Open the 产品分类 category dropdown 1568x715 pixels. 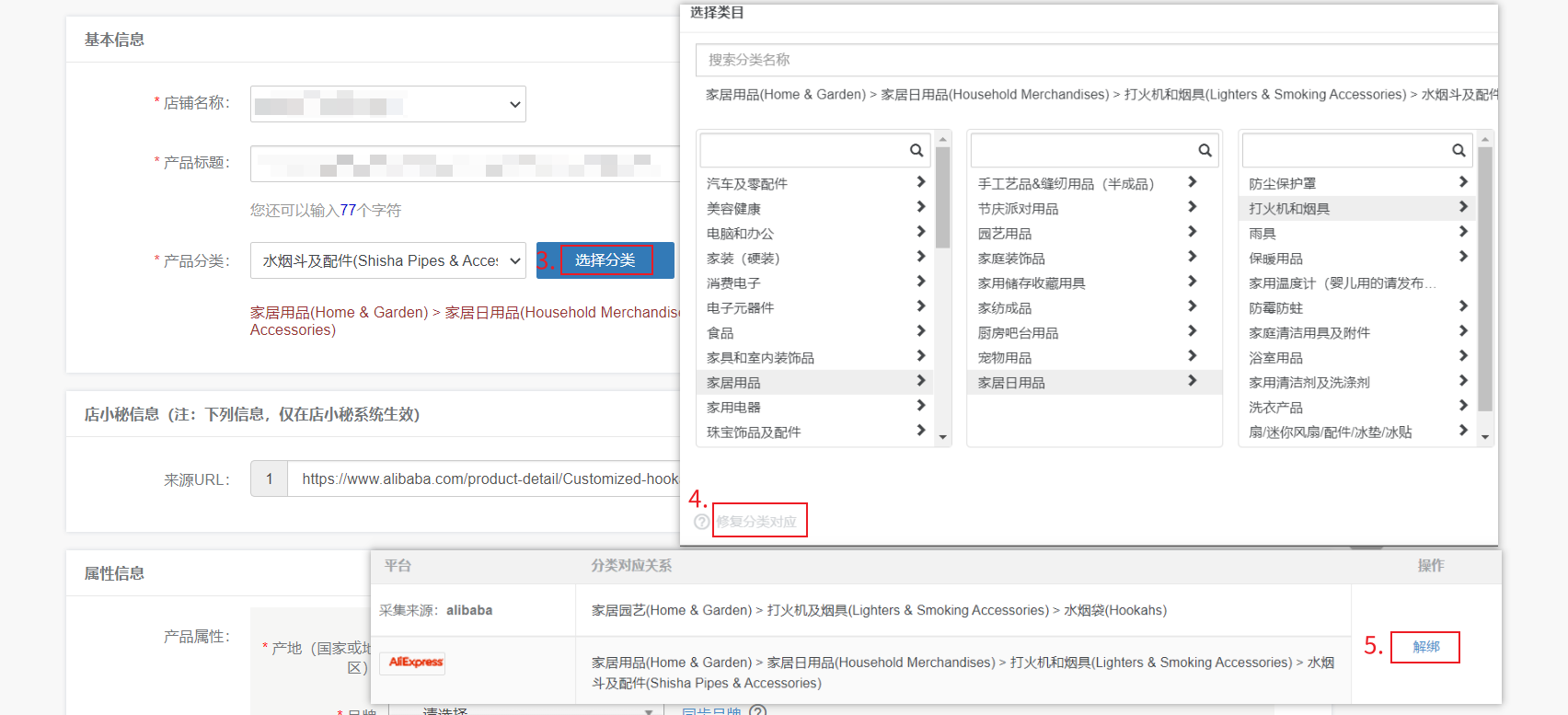pyautogui.click(x=388, y=260)
